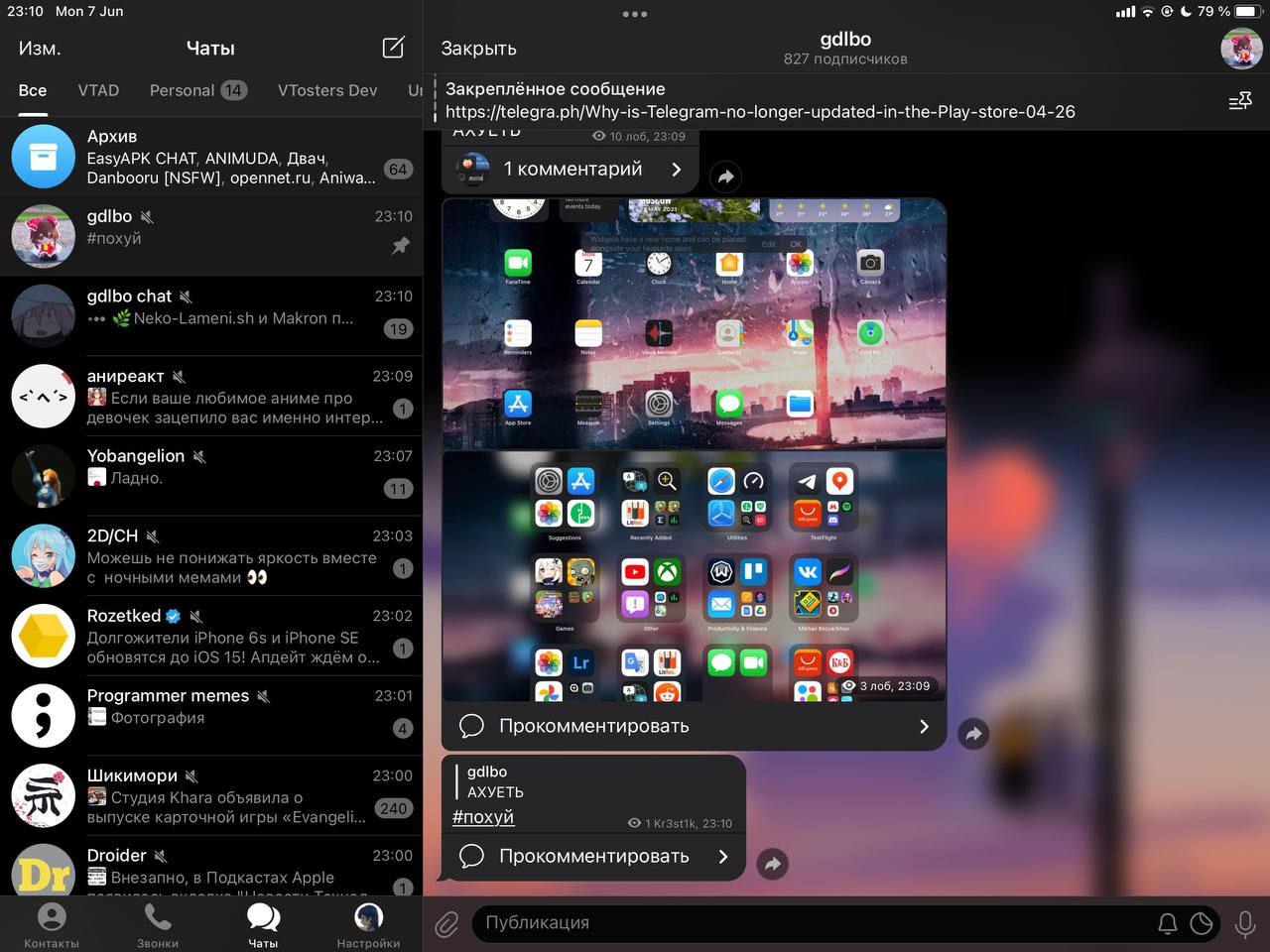Tap the Yobangelion avatar

coord(43,476)
